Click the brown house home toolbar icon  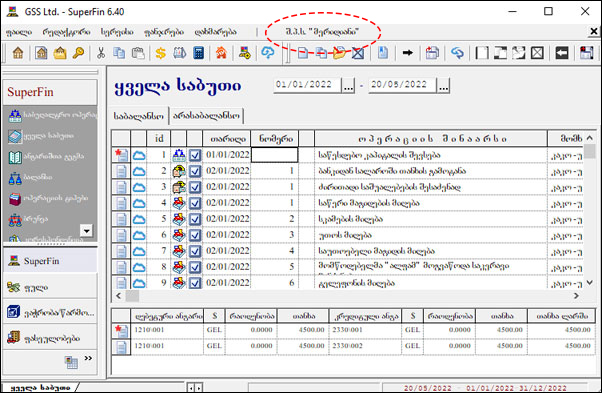[18, 53]
